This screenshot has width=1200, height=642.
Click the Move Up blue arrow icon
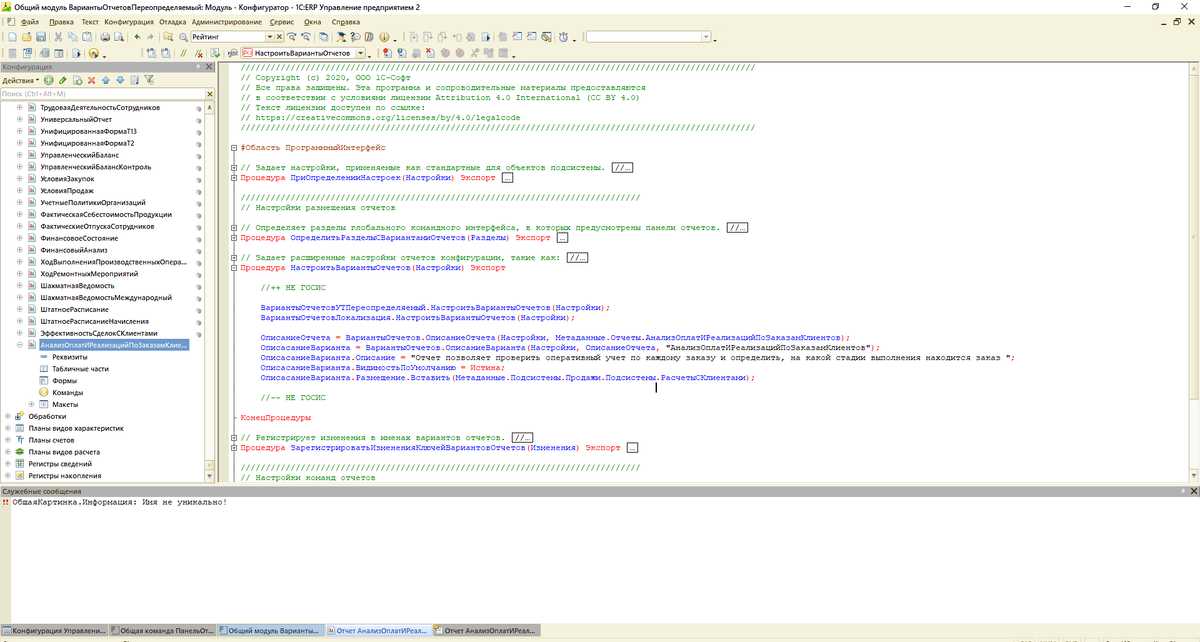click(106, 80)
